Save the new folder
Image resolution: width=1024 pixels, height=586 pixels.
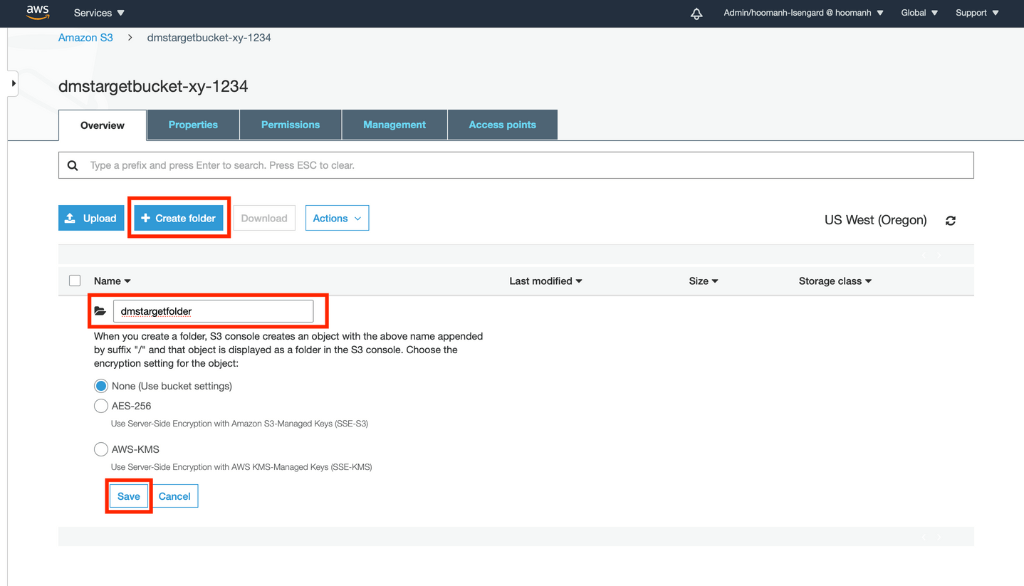point(128,496)
